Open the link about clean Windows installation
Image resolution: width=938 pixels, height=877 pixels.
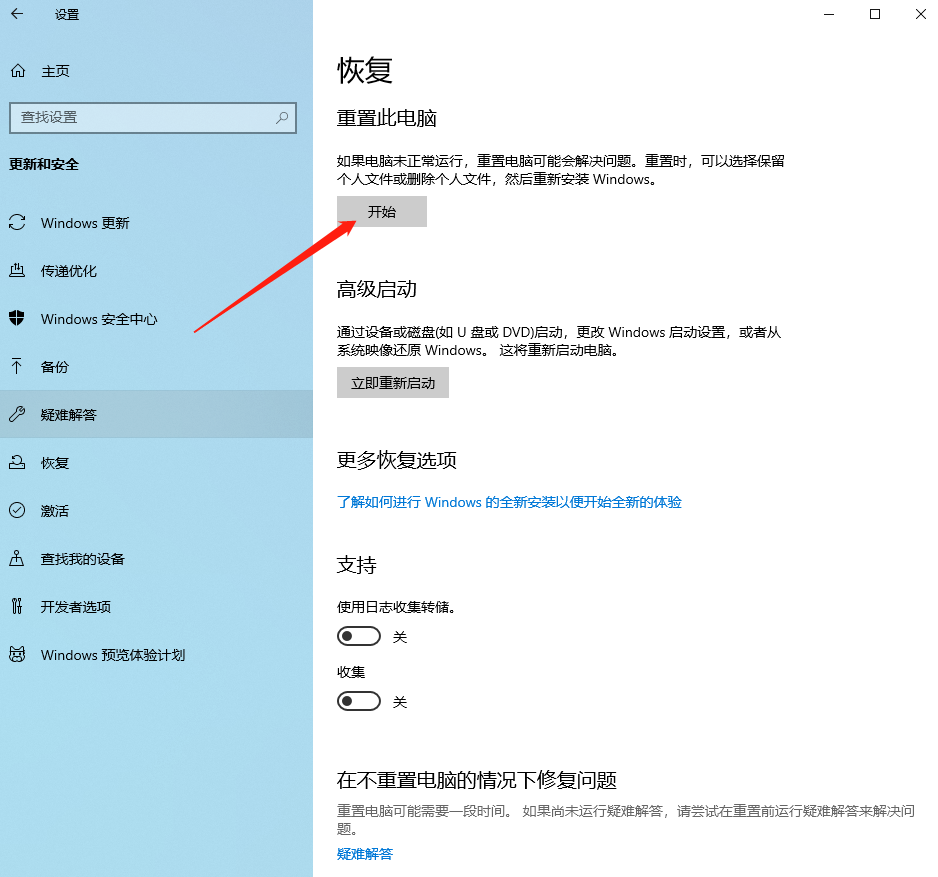509,502
